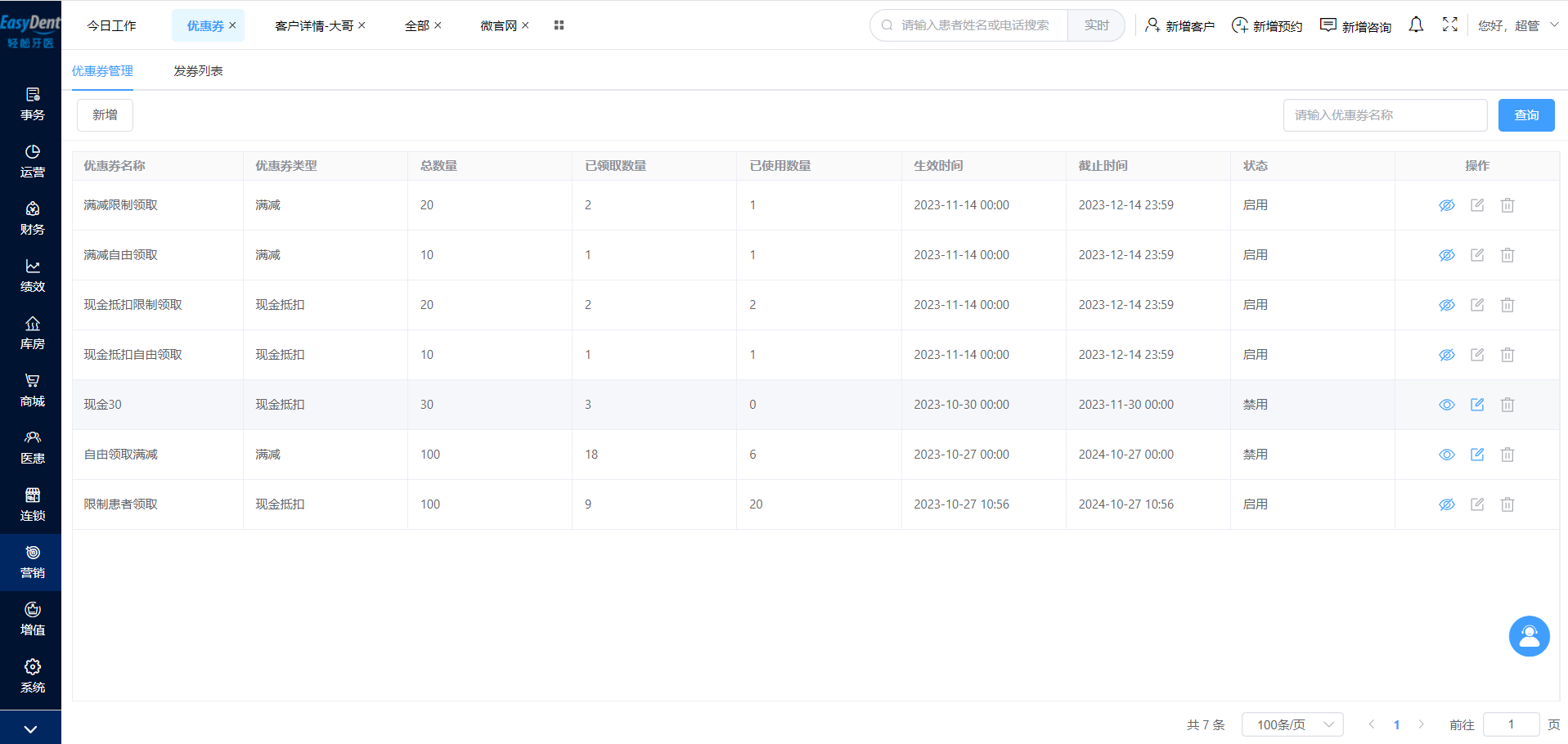This screenshot has width=1568, height=744.
Task: Toggle eye status for 限制患者领取
Action: (1447, 504)
